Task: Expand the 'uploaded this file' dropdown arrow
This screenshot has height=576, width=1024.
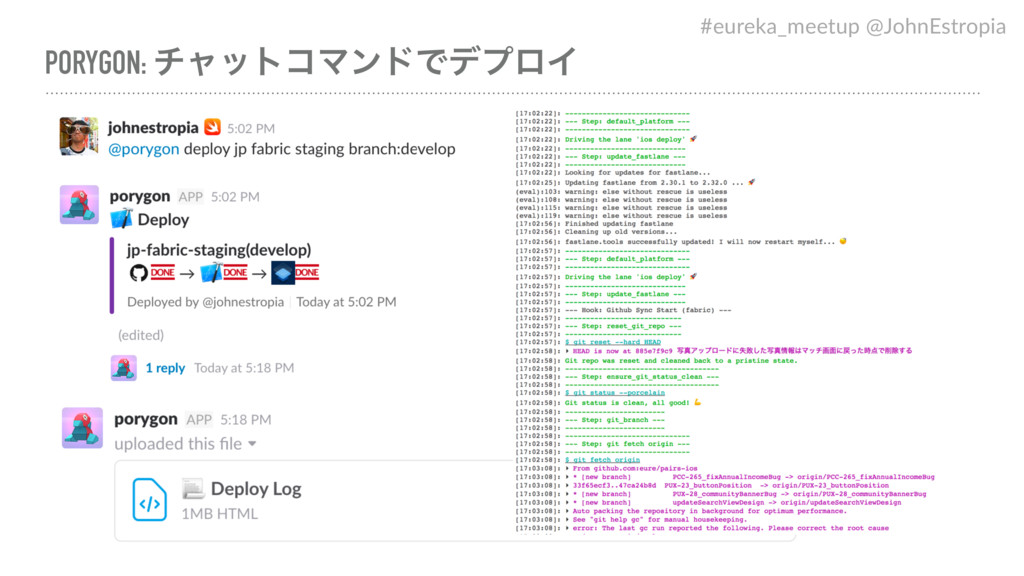Action: [x=252, y=444]
